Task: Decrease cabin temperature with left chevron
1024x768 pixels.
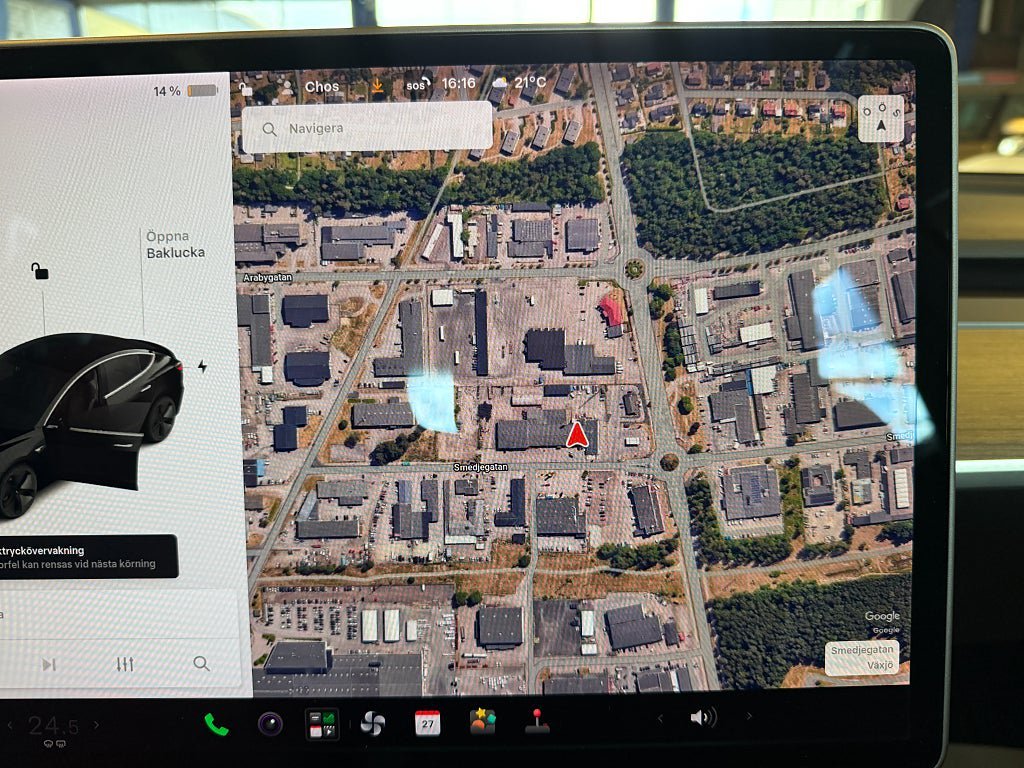Action: 10,725
